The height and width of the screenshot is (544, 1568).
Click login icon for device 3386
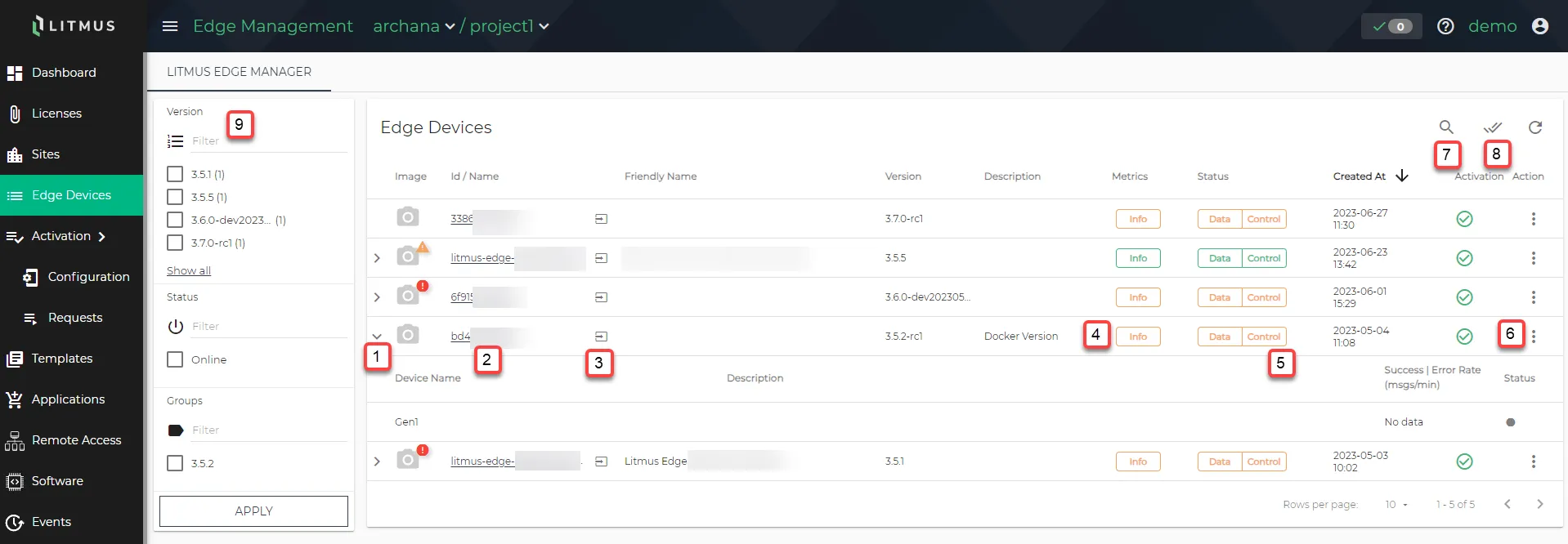(601, 219)
